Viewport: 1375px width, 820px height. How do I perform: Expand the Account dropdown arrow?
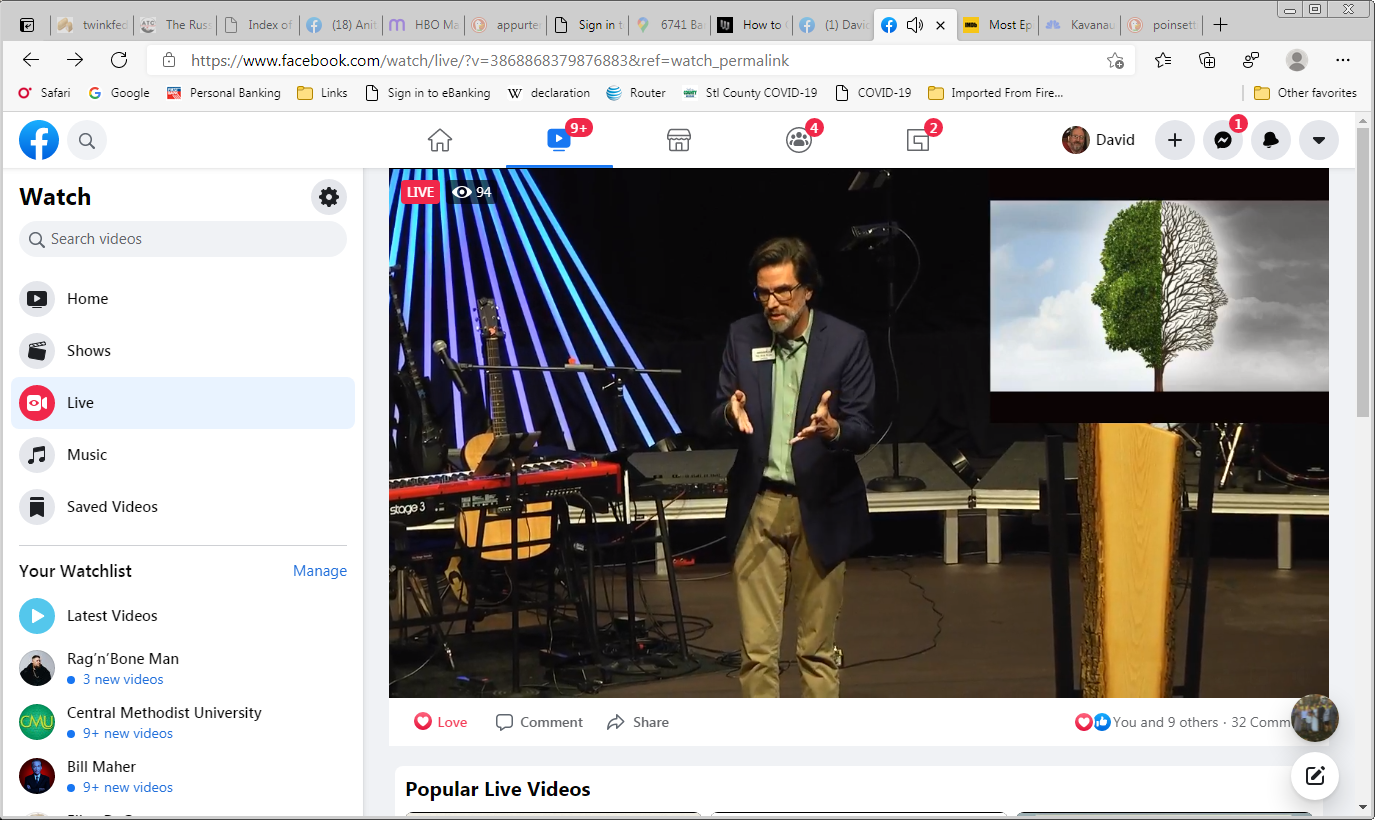[1318, 140]
